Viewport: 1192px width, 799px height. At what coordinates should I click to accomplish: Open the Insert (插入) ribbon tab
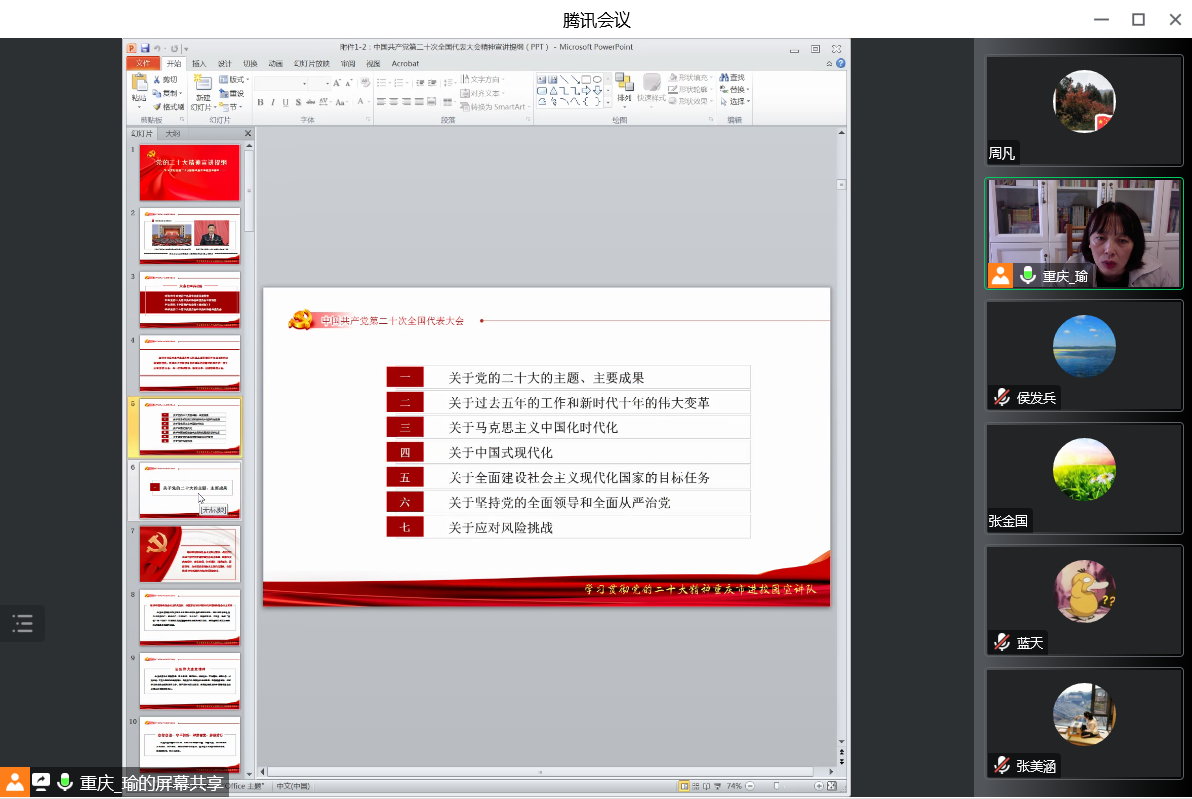pyautogui.click(x=199, y=63)
